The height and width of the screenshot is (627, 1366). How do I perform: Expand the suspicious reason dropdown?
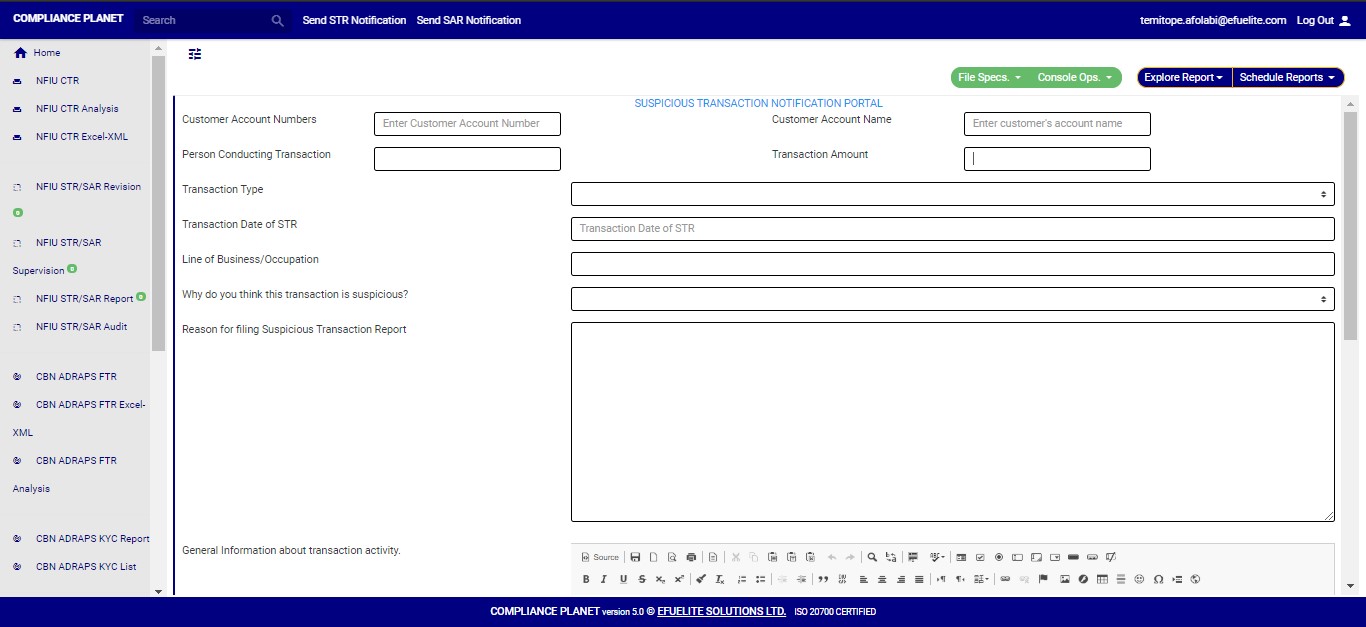pyautogui.click(x=952, y=299)
